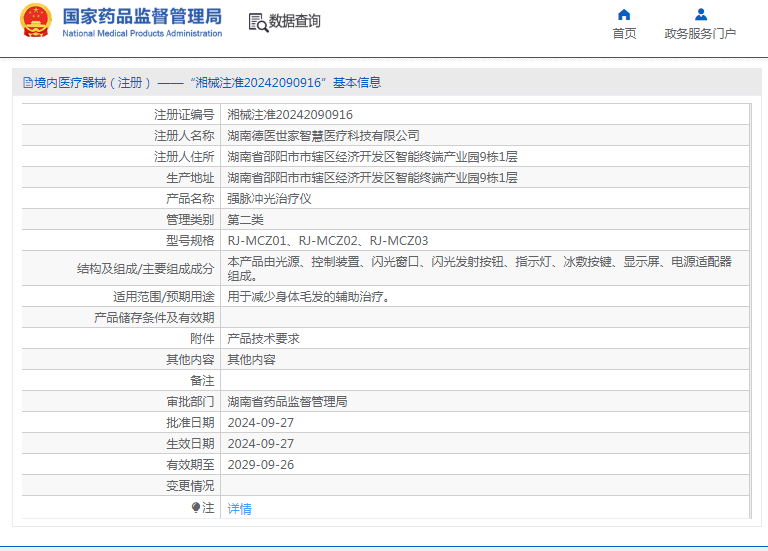Select the 生效日期 value 2024-09-27

click(261, 444)
